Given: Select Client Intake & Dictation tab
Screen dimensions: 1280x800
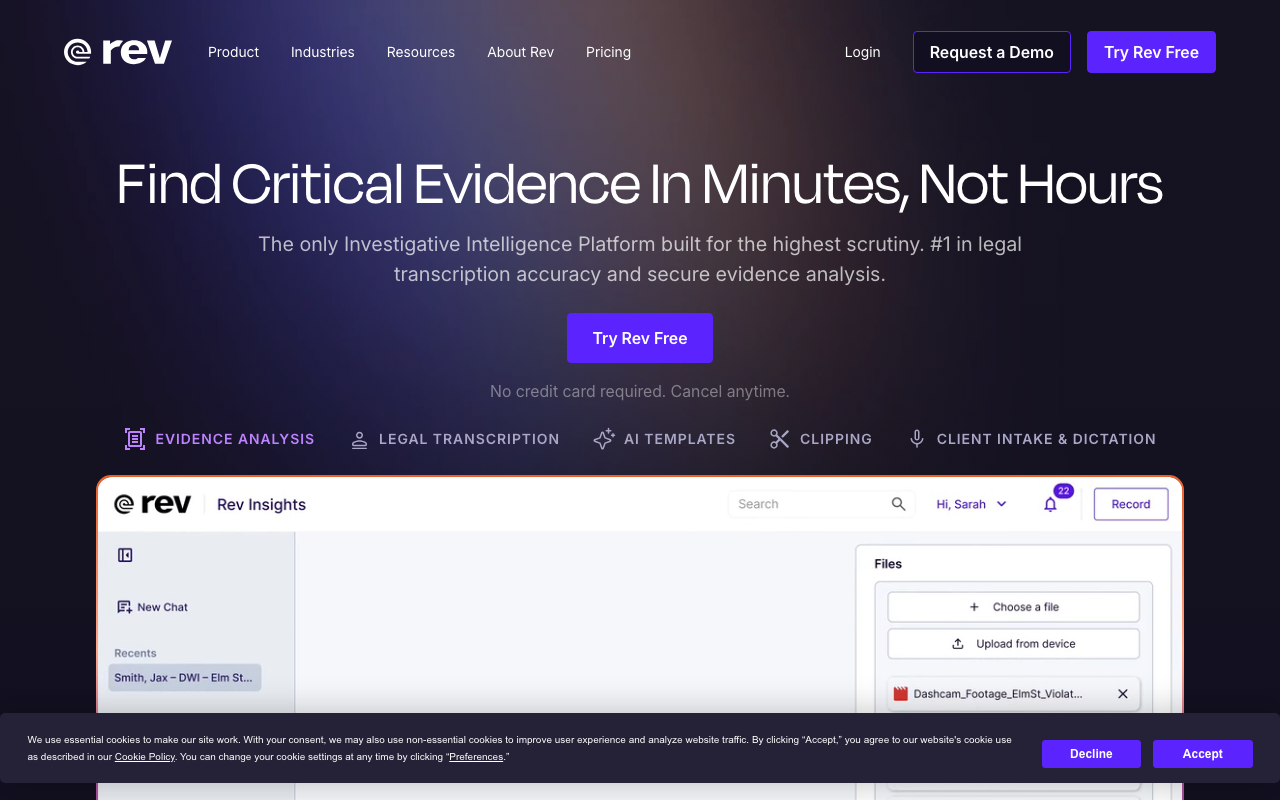Looking at the screenshot, I should coord(1031,439).
